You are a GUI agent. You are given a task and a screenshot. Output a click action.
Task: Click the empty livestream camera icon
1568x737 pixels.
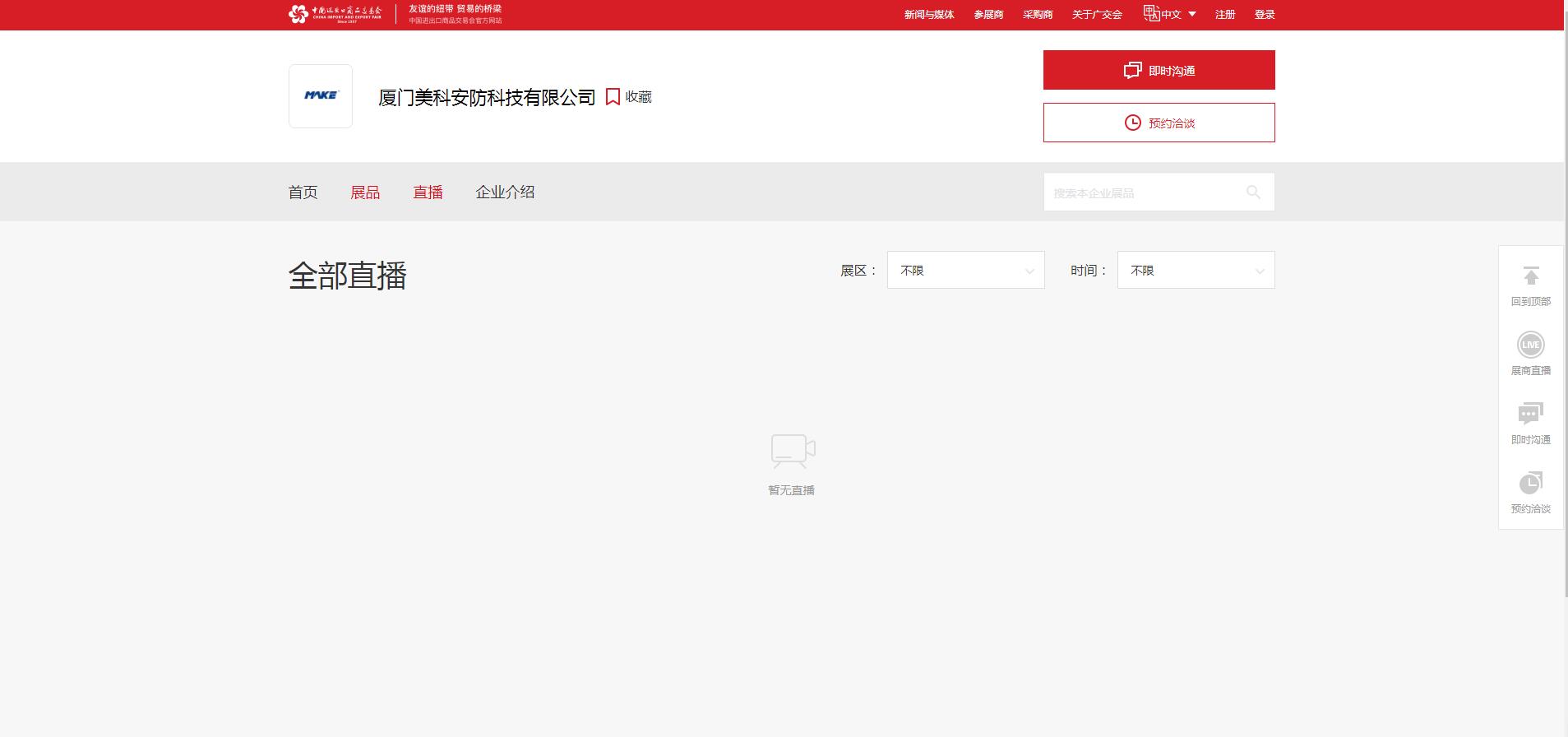[793, 452]
